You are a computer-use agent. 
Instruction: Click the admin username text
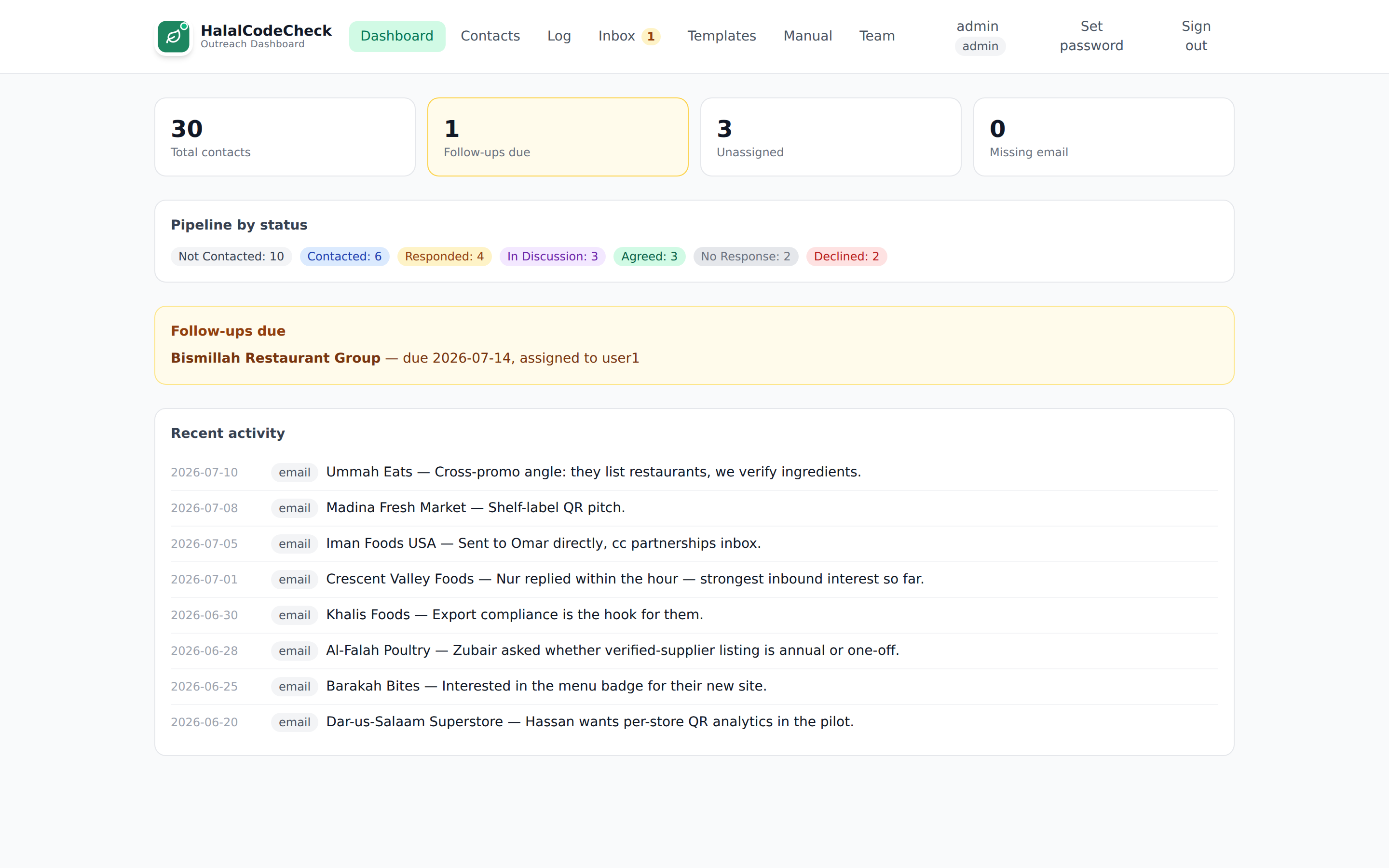click(978, 27)
